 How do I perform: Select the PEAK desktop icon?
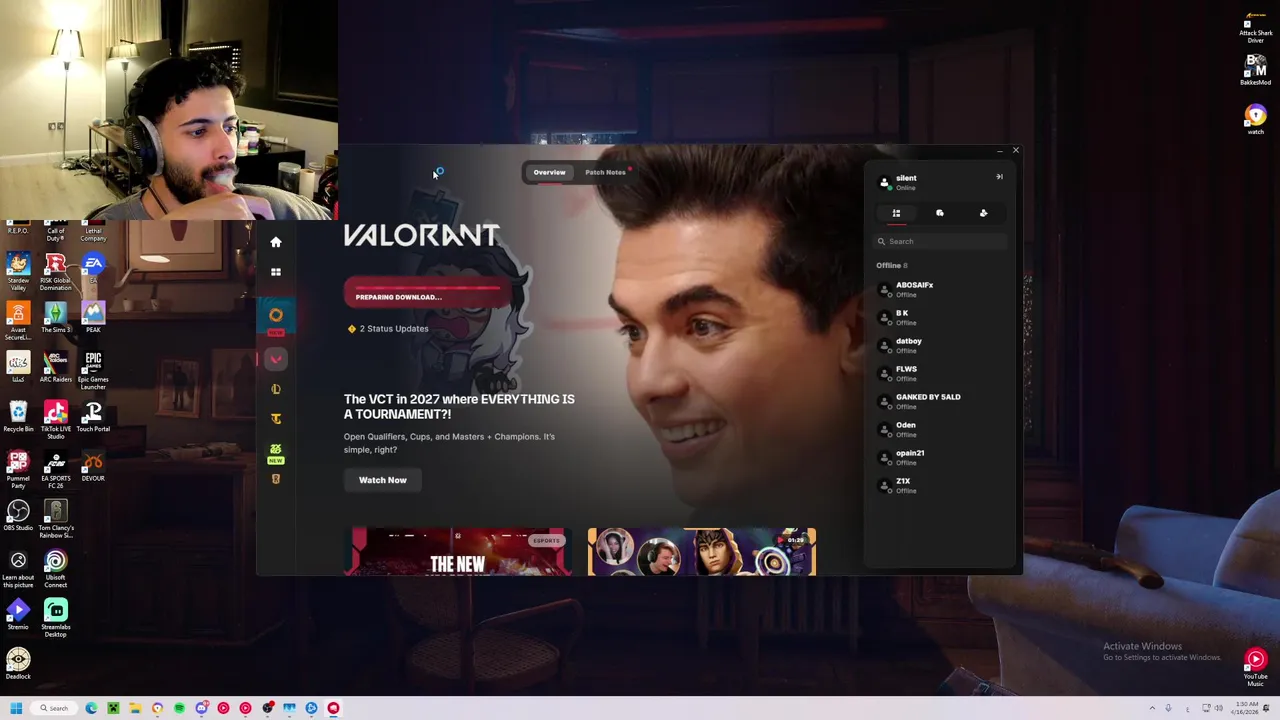pos(93,318)
